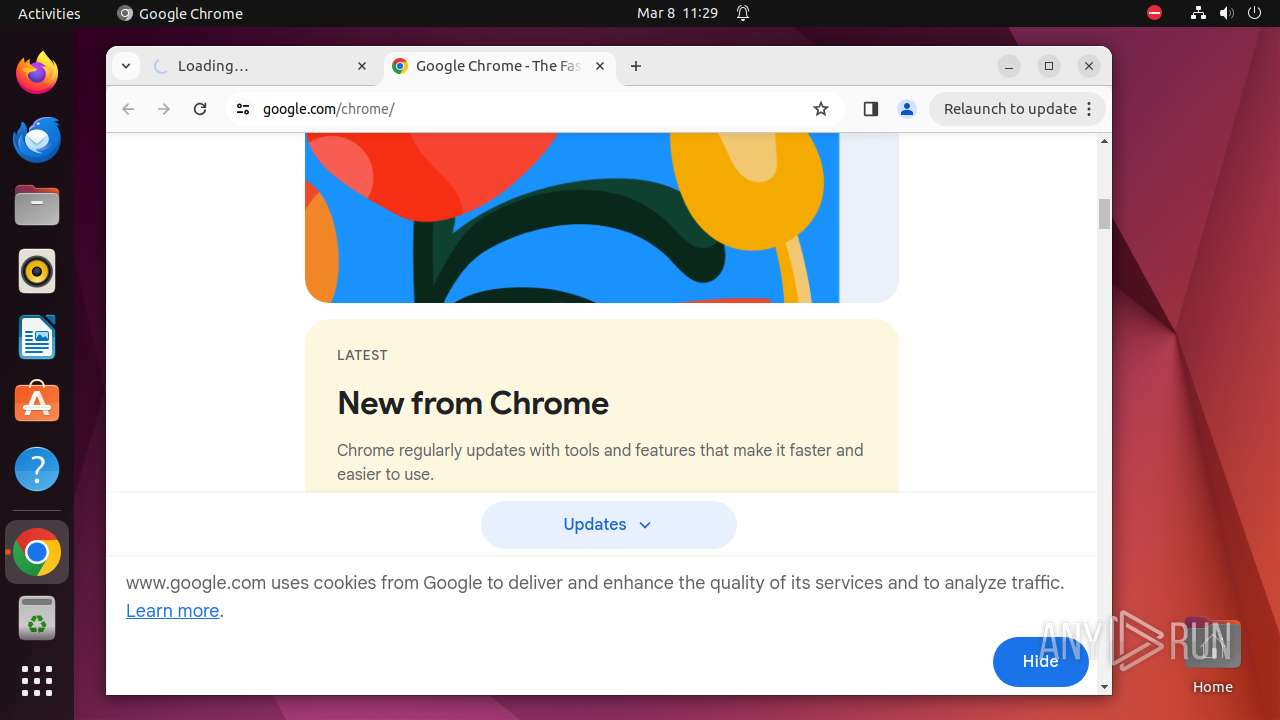1280x720 pixels.
Task: Open power menu in system tray
Action: (x=1255, y=13)
